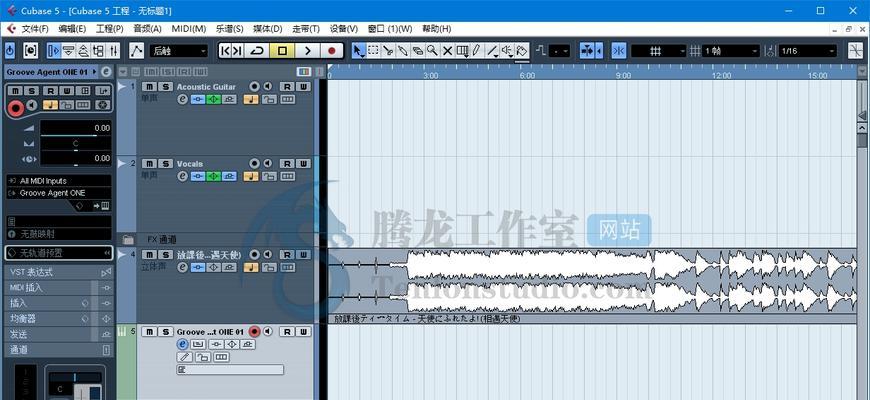The image size is (870, 400).
Task: Click the inspector volume value slider
Action: (x=75, y=128)
